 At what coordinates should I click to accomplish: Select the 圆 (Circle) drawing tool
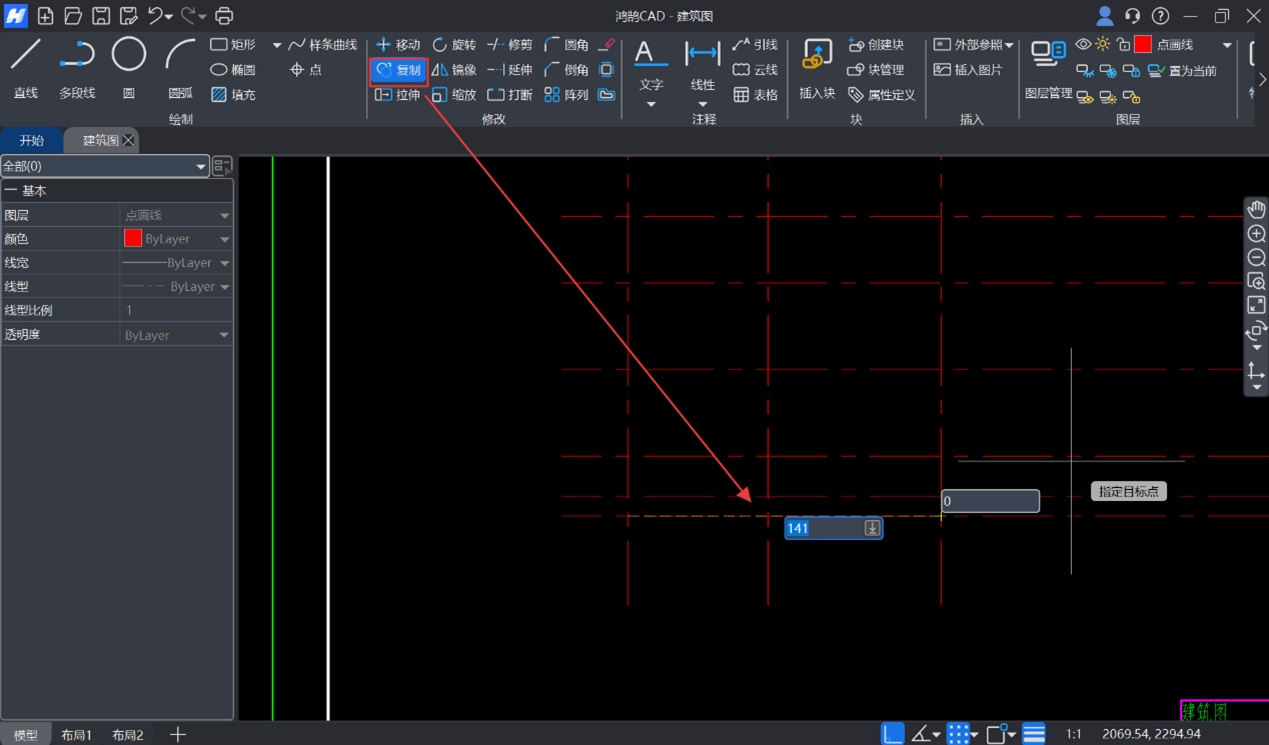coord(129,66)
